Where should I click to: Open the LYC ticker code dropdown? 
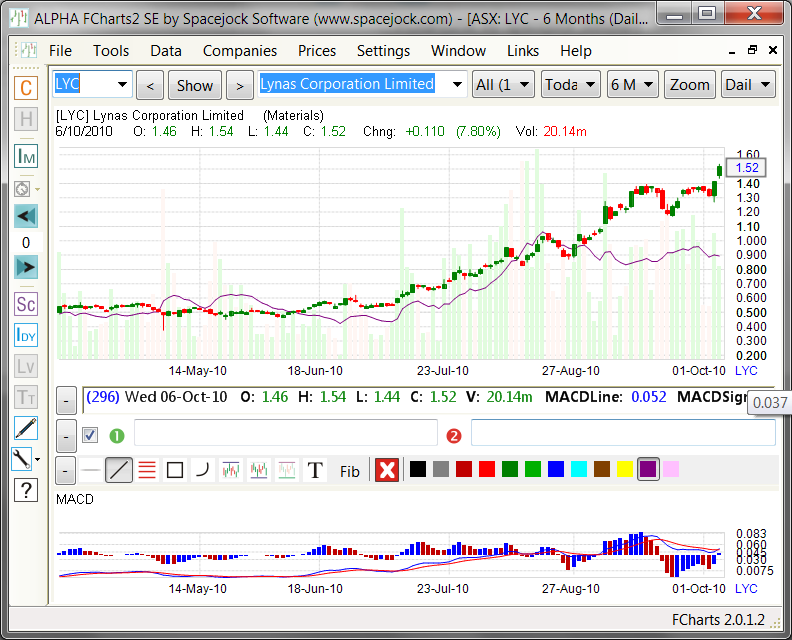pos(122,84)
